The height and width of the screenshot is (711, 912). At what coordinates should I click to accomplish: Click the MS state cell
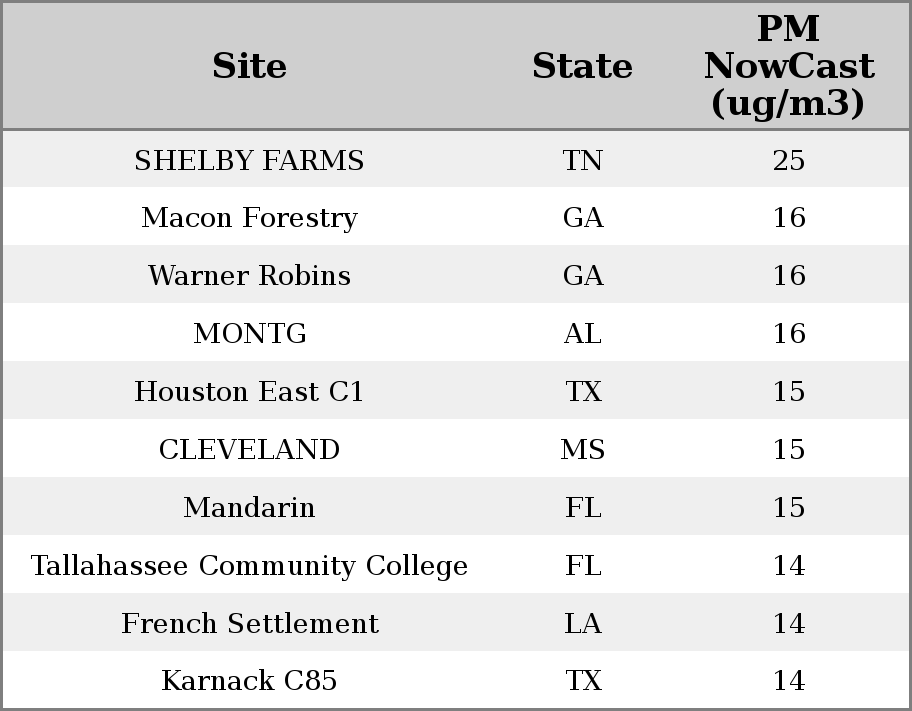(x=582, y=450)
